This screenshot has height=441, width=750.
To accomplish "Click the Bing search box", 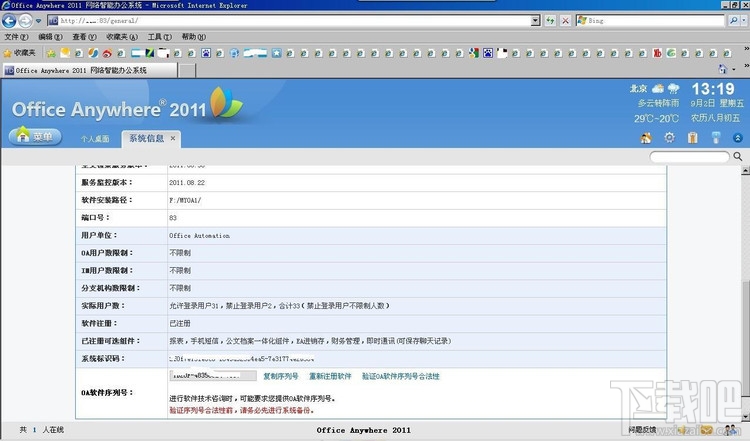I will pos(651,21).
